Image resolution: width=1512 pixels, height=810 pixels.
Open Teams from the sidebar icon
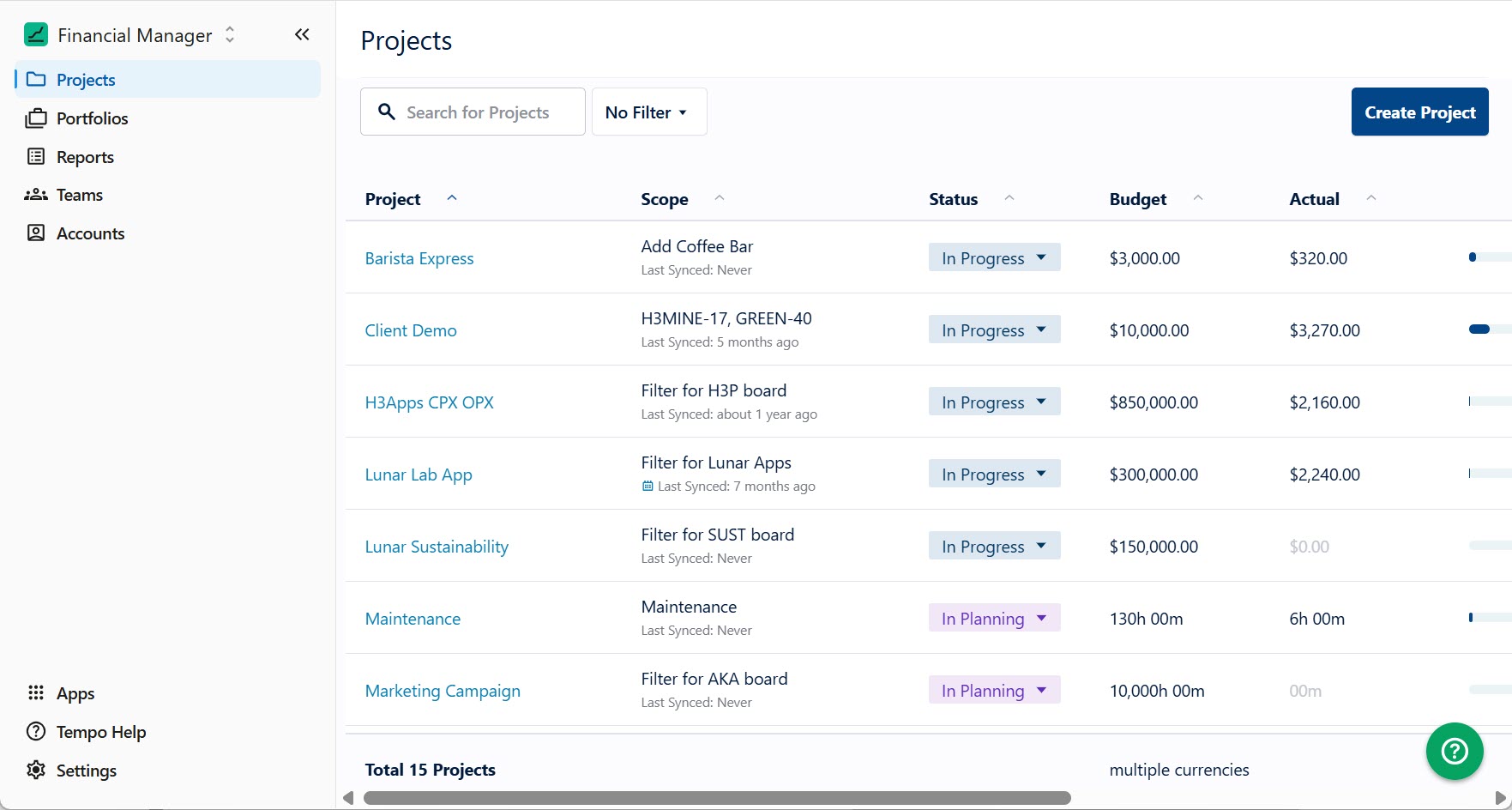[35, 195]
